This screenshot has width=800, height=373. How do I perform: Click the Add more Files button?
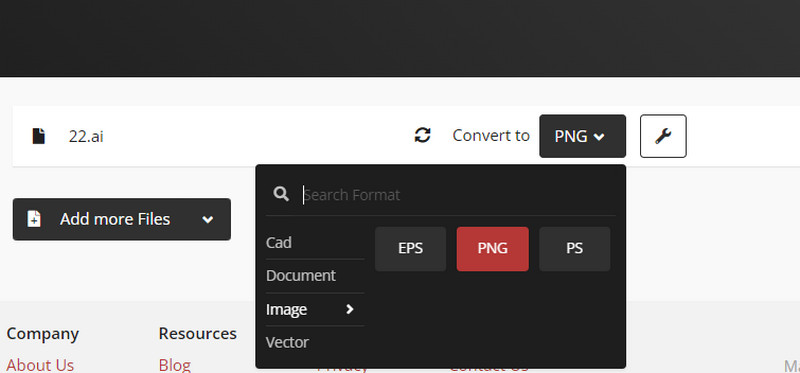pos(122,219)
